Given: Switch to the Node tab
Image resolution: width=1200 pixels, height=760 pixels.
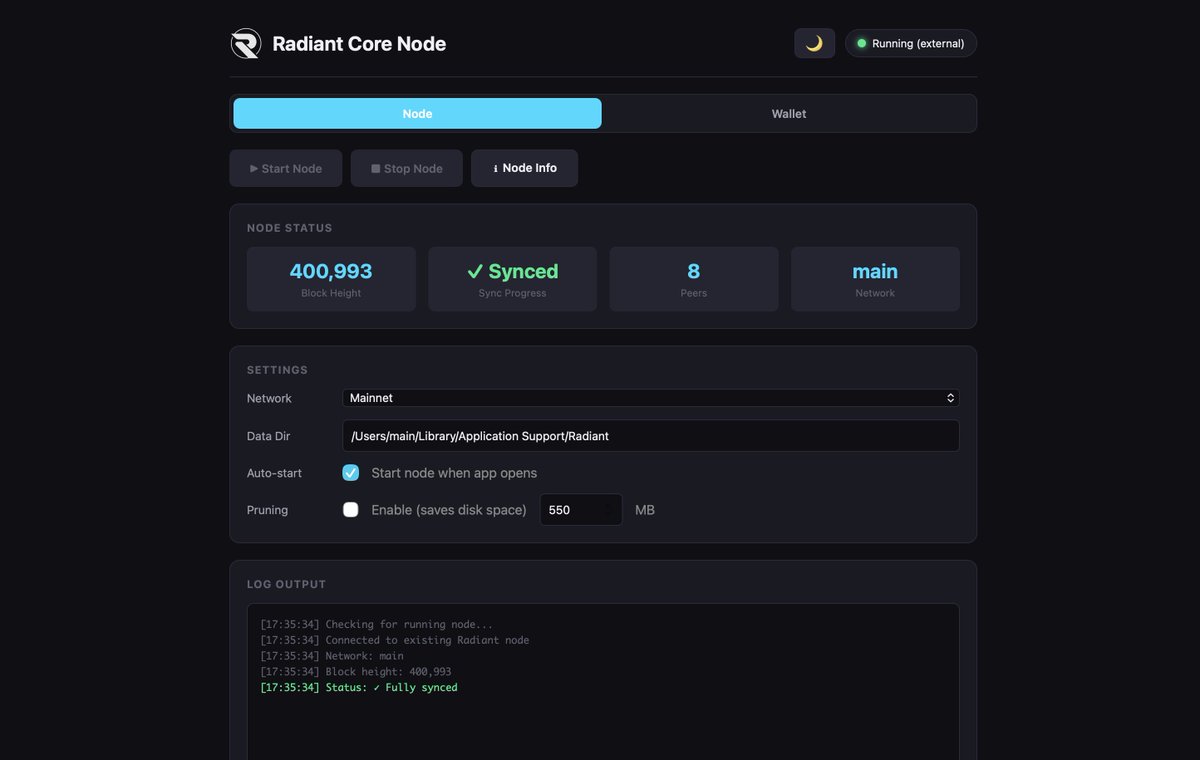Looking at the screenshot, I should click(417, 114).
